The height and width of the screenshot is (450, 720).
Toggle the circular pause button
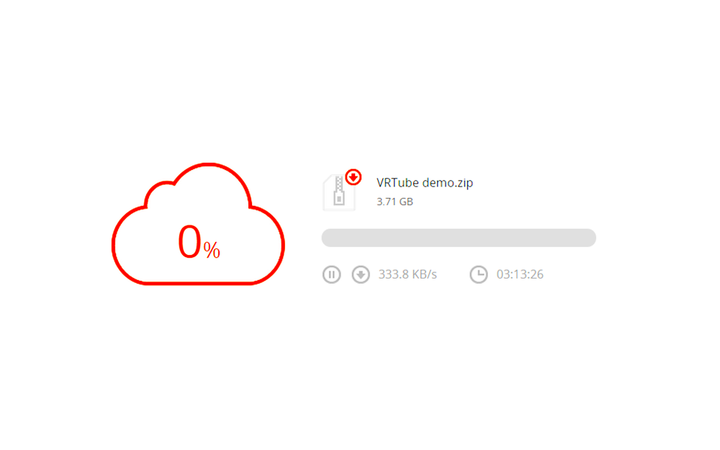331,275
